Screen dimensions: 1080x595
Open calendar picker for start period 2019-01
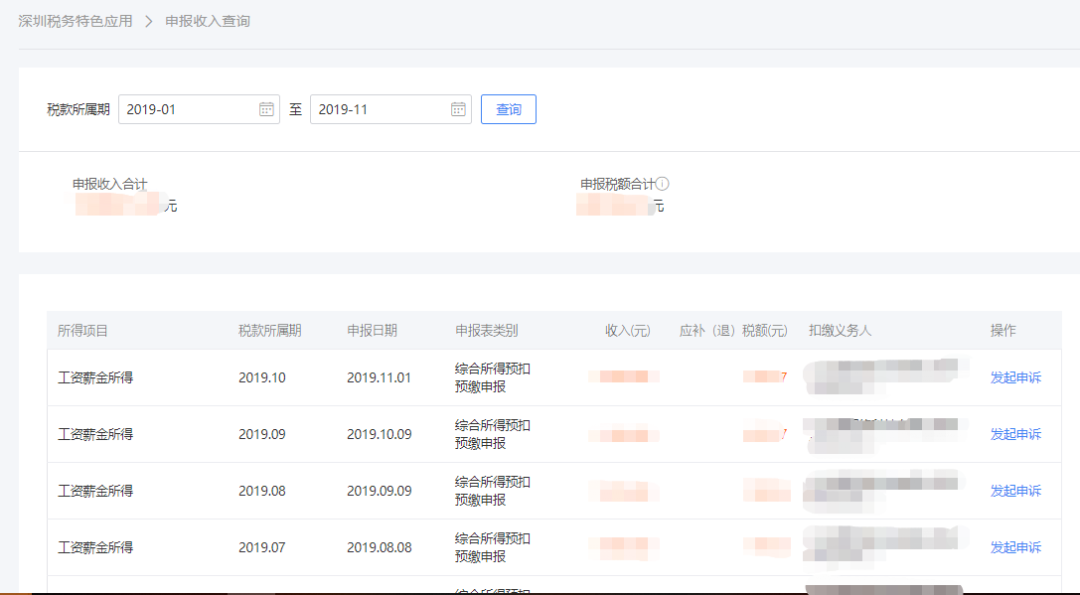coord(266,109)
